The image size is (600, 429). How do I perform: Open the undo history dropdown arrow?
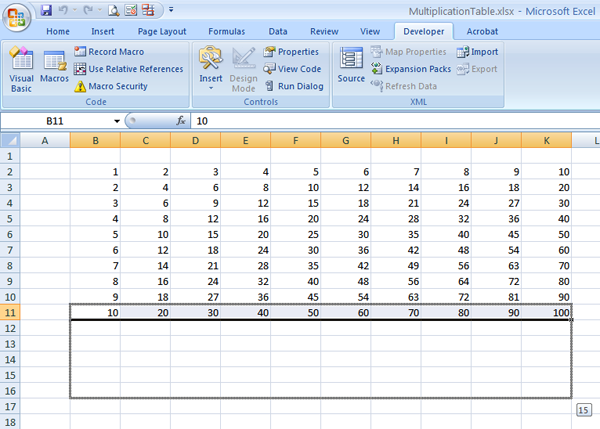tap(75, 10)
